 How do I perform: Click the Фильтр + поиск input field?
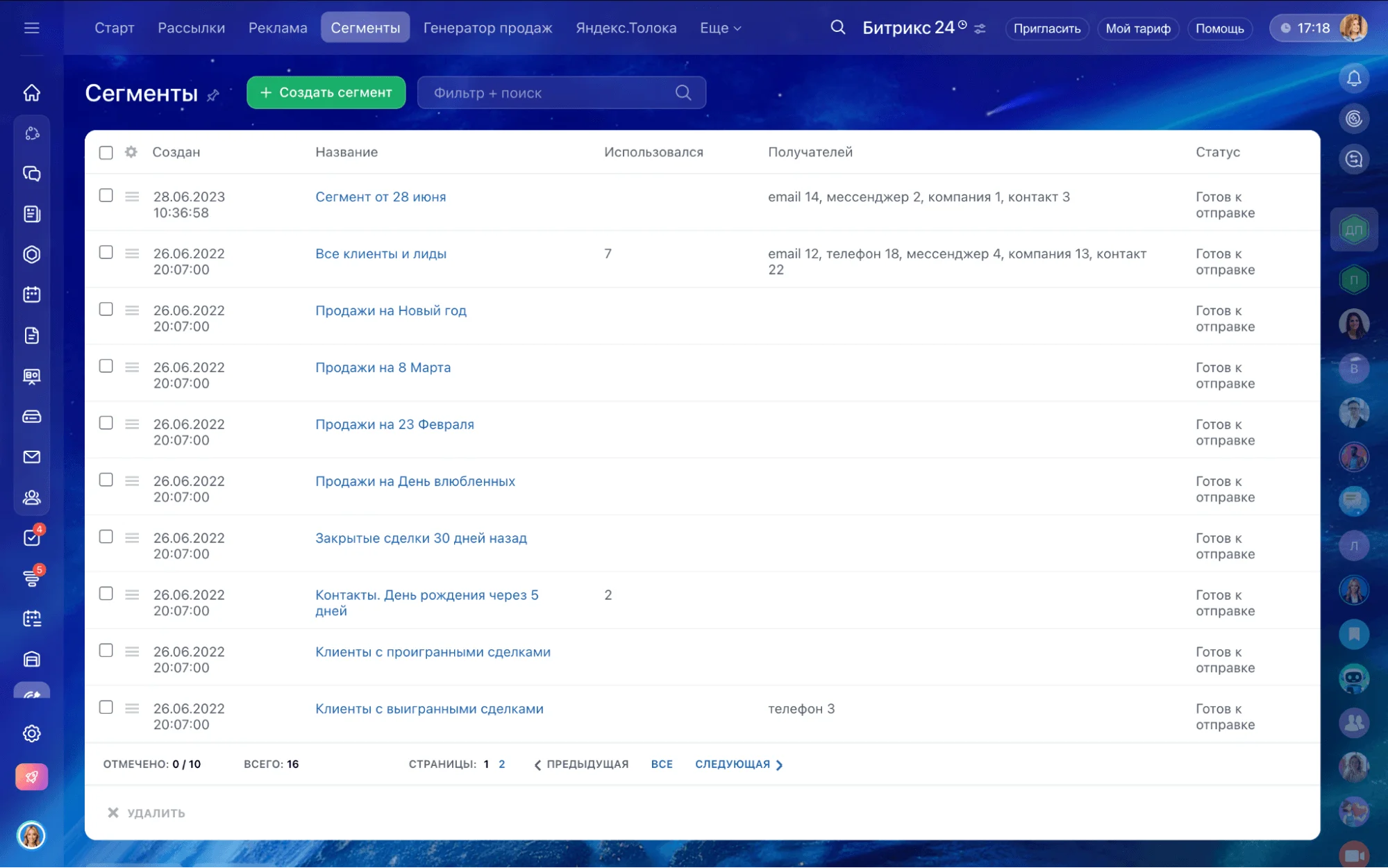(561, 92)
